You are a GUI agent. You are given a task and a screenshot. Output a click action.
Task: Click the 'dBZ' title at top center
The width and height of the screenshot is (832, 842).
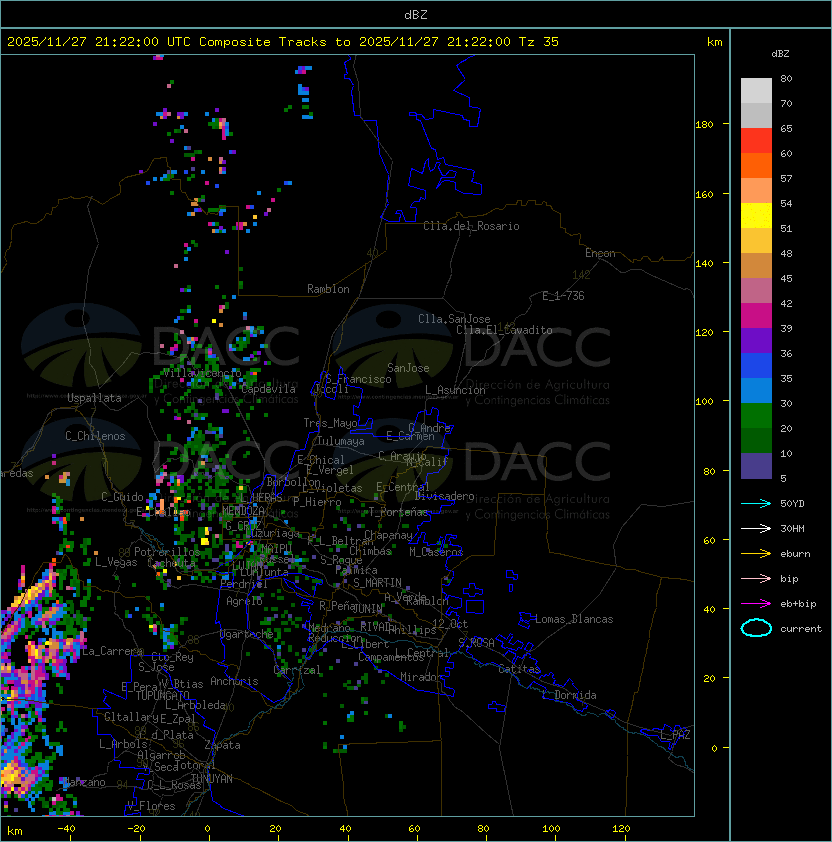(x=416, y=15)
